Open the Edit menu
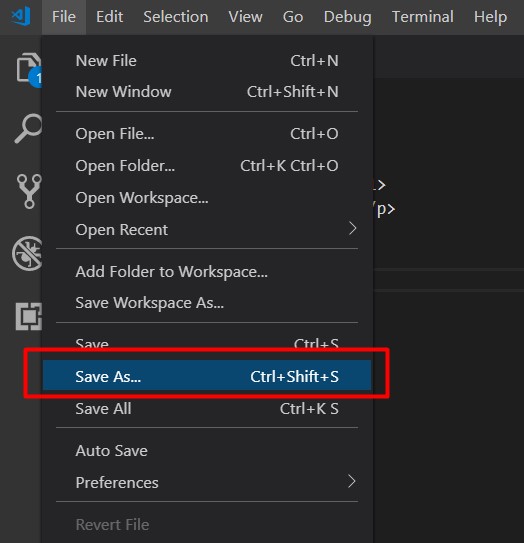Screen dimensions: 524x543 [109, 17]
